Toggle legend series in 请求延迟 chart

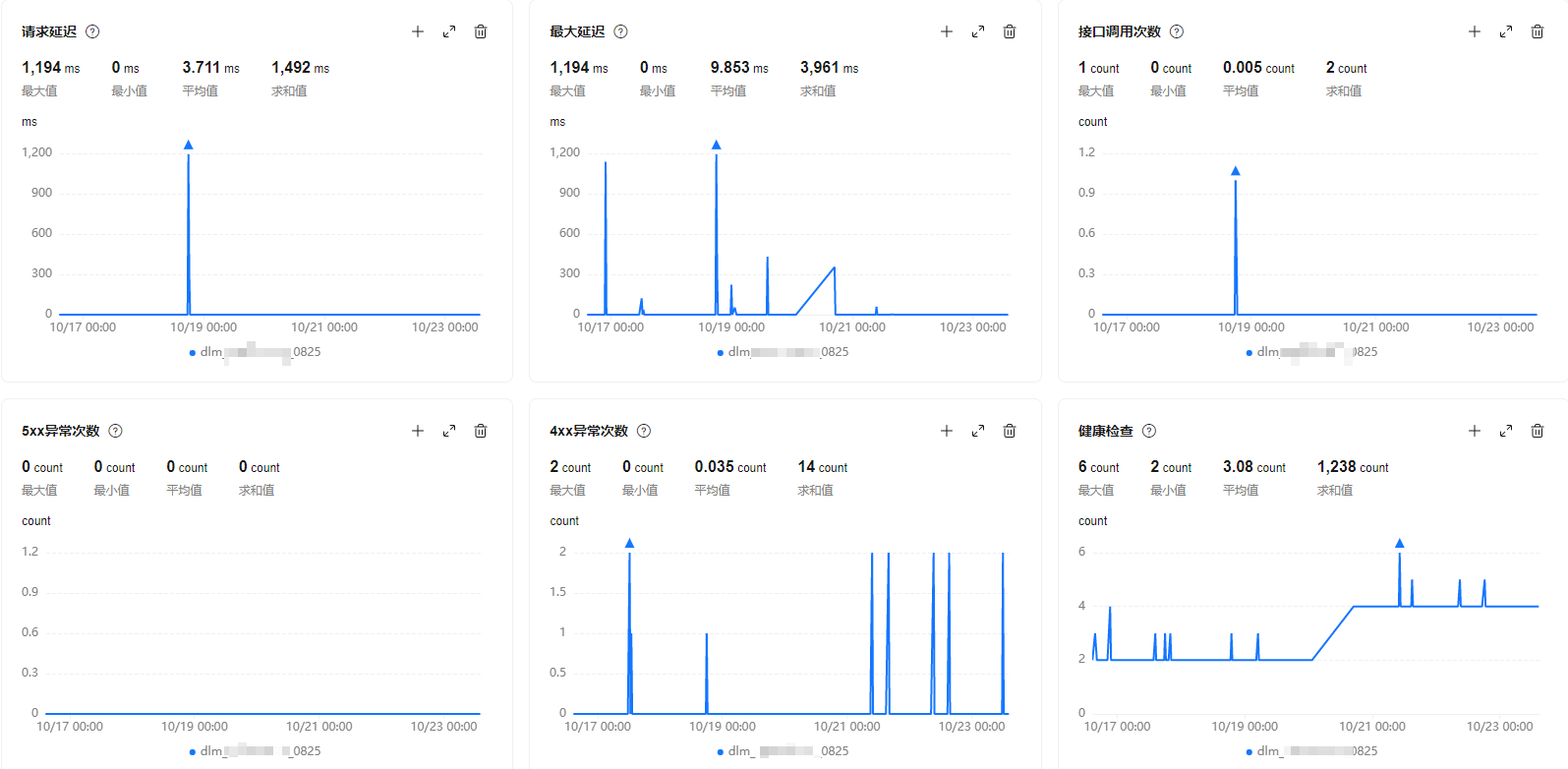pos(256,352)
